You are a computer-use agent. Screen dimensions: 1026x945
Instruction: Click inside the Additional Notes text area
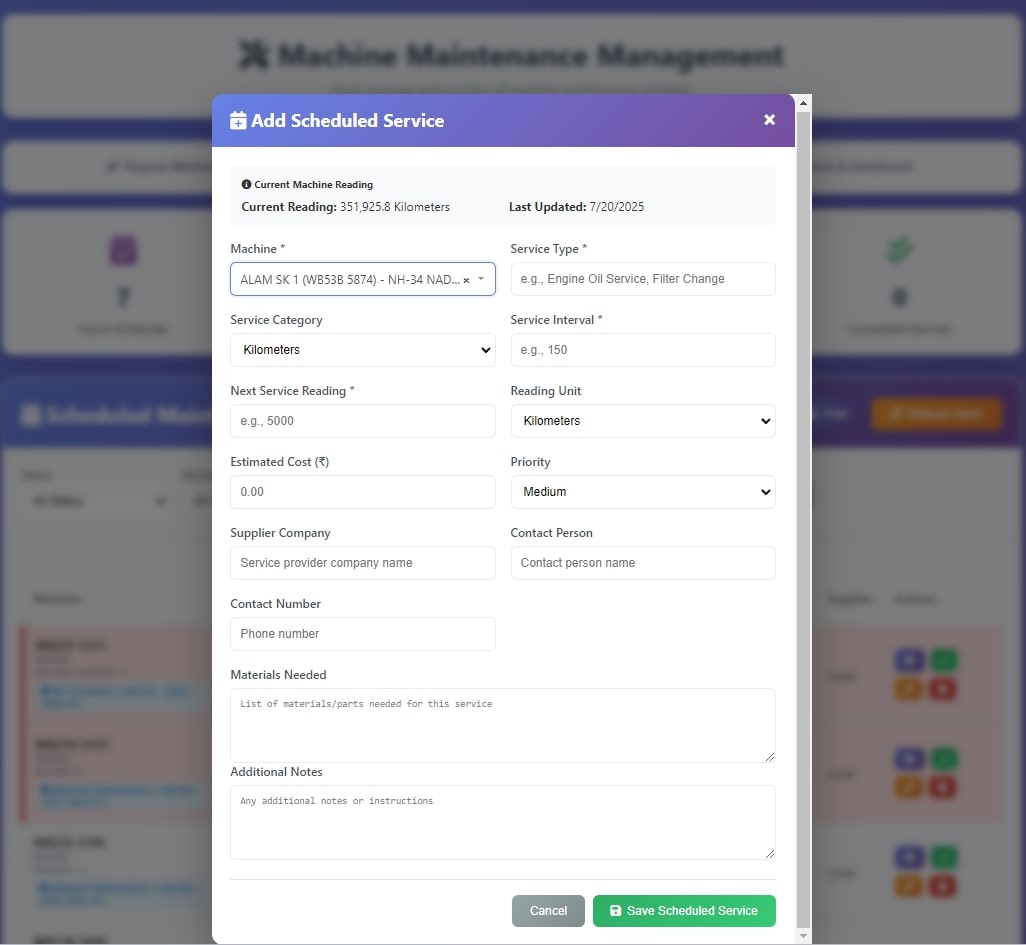coord(502,822)
